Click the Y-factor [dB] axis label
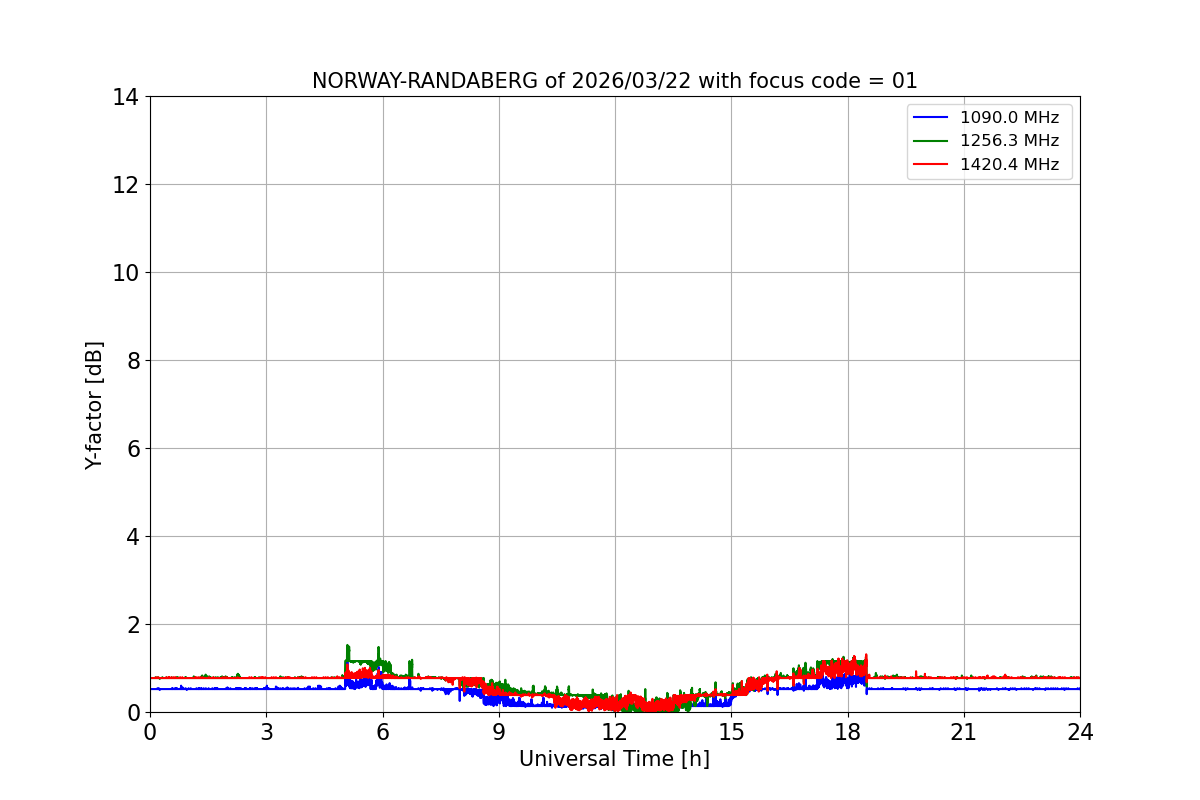The height and width of the screenshot is (800, 1200). (94, 405)
